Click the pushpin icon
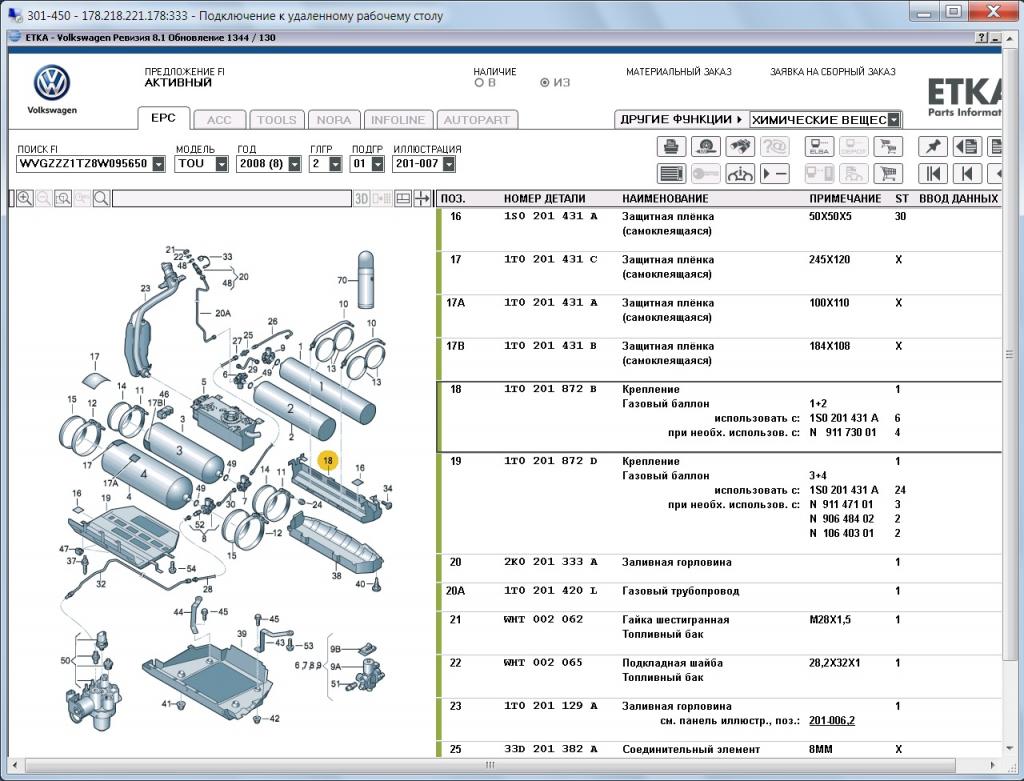Viewport: 1024px width, 781px height. (x=933, y=146)
